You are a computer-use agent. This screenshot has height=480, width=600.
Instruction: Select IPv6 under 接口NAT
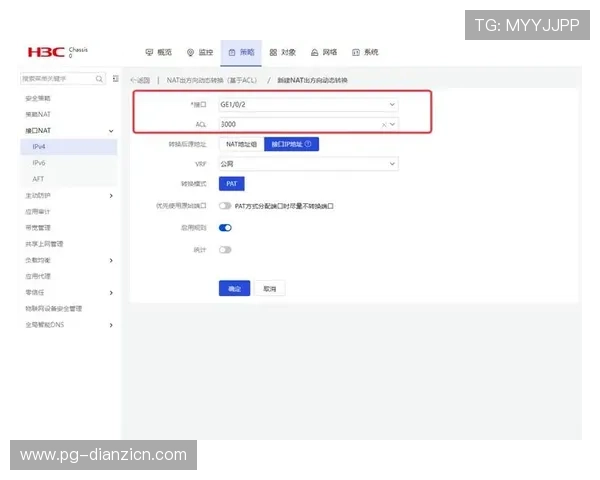[x=39, y=163]
